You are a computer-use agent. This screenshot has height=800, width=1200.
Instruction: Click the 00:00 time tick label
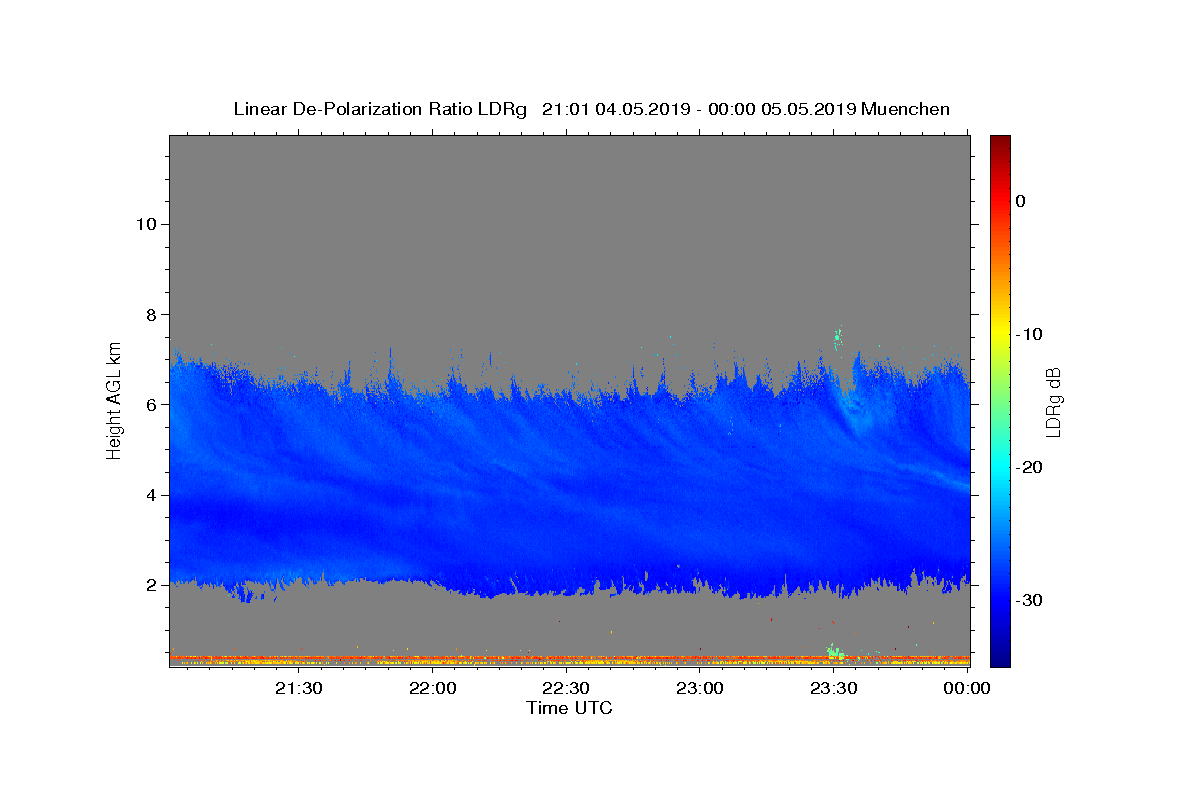click(966, 688)
